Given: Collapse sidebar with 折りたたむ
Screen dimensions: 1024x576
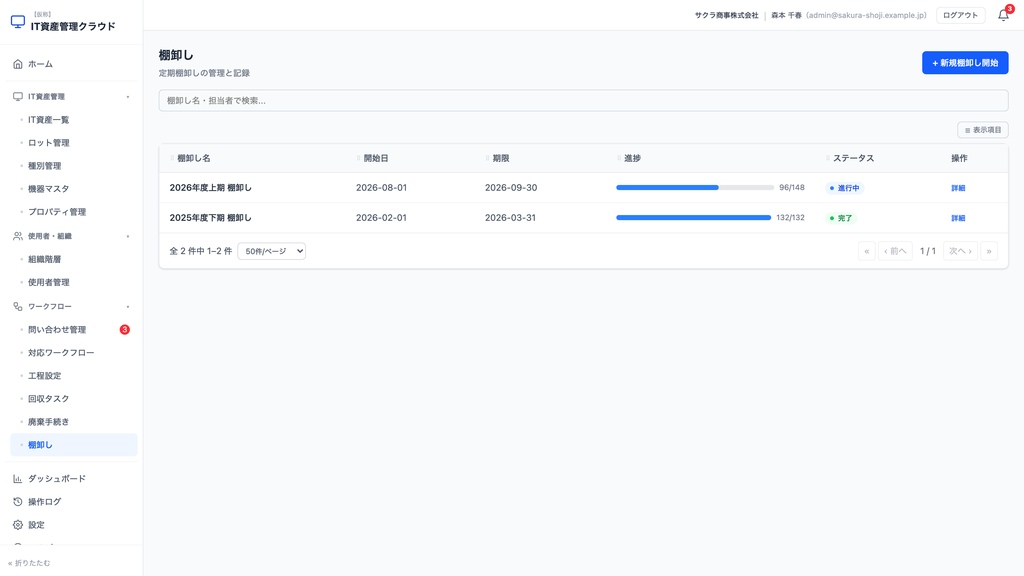Looking at the screenshot, I should point(29,563).
